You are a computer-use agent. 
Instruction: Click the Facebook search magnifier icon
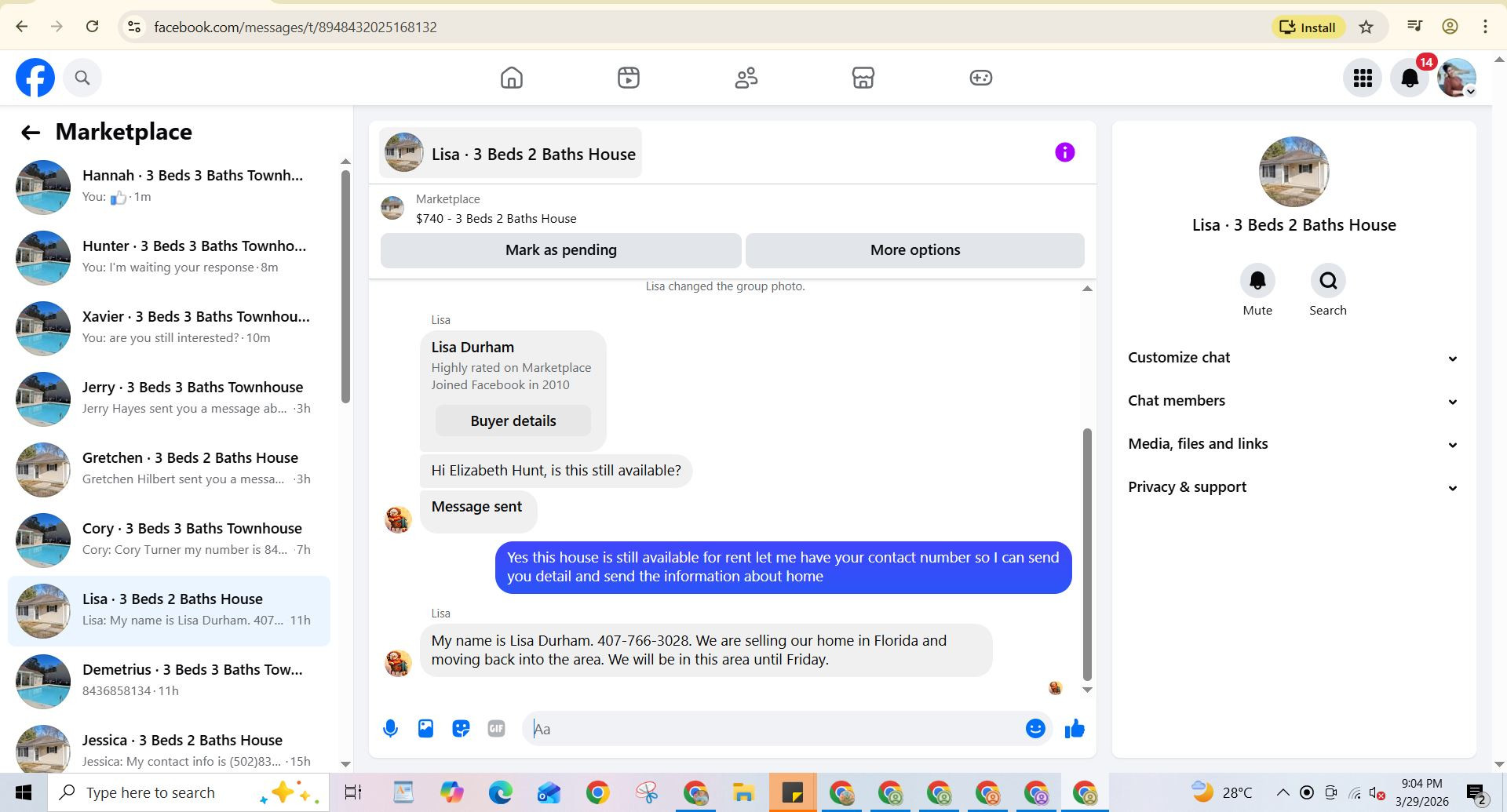(x=82, y=78)
